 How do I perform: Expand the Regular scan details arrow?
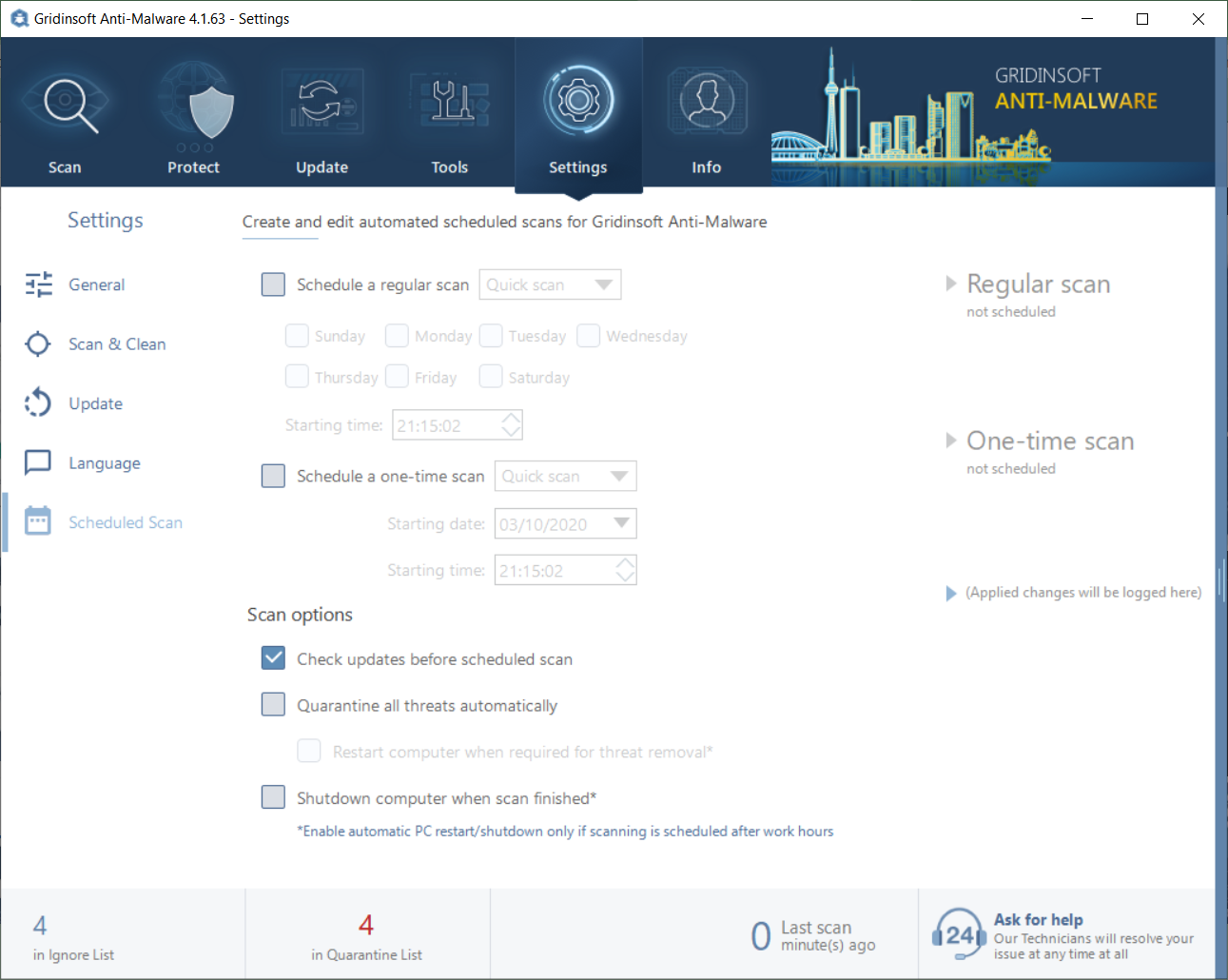[x=950, y=284]
